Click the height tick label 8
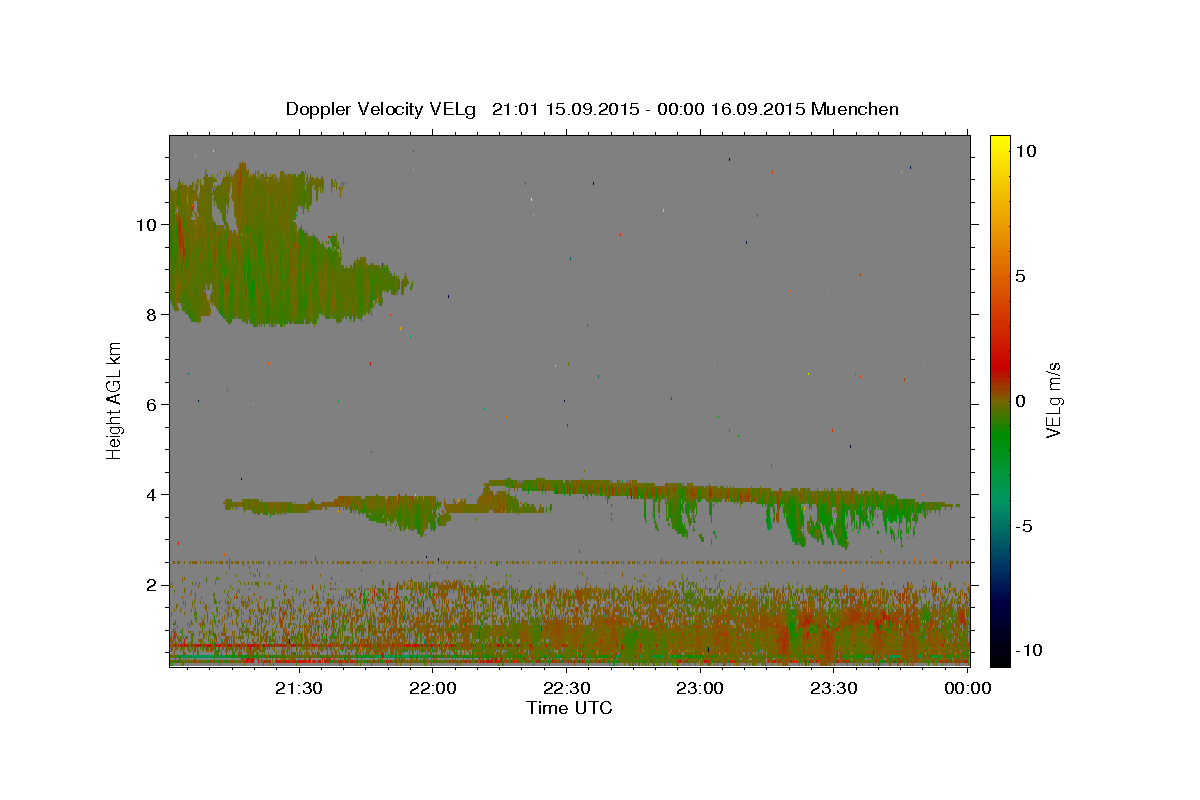1200x800 pixels. point(152,315)
